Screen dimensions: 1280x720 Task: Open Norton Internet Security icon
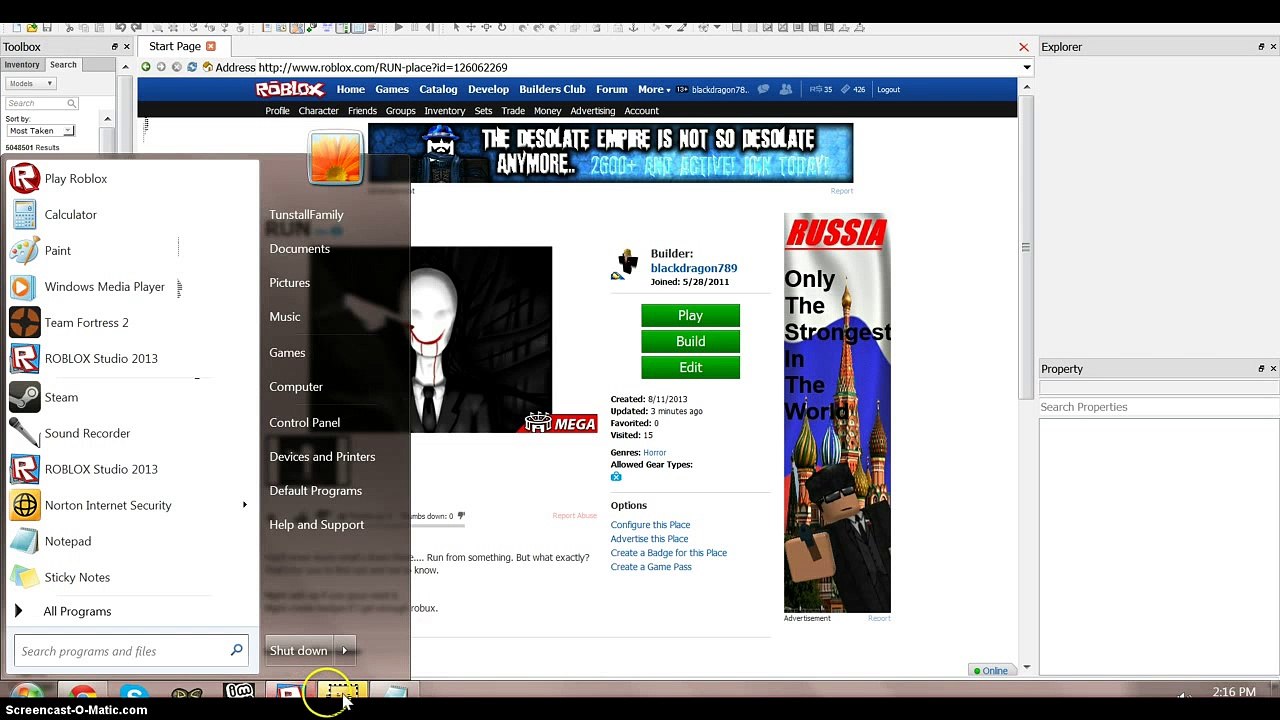pyautogui.click(x=25, y=505)
